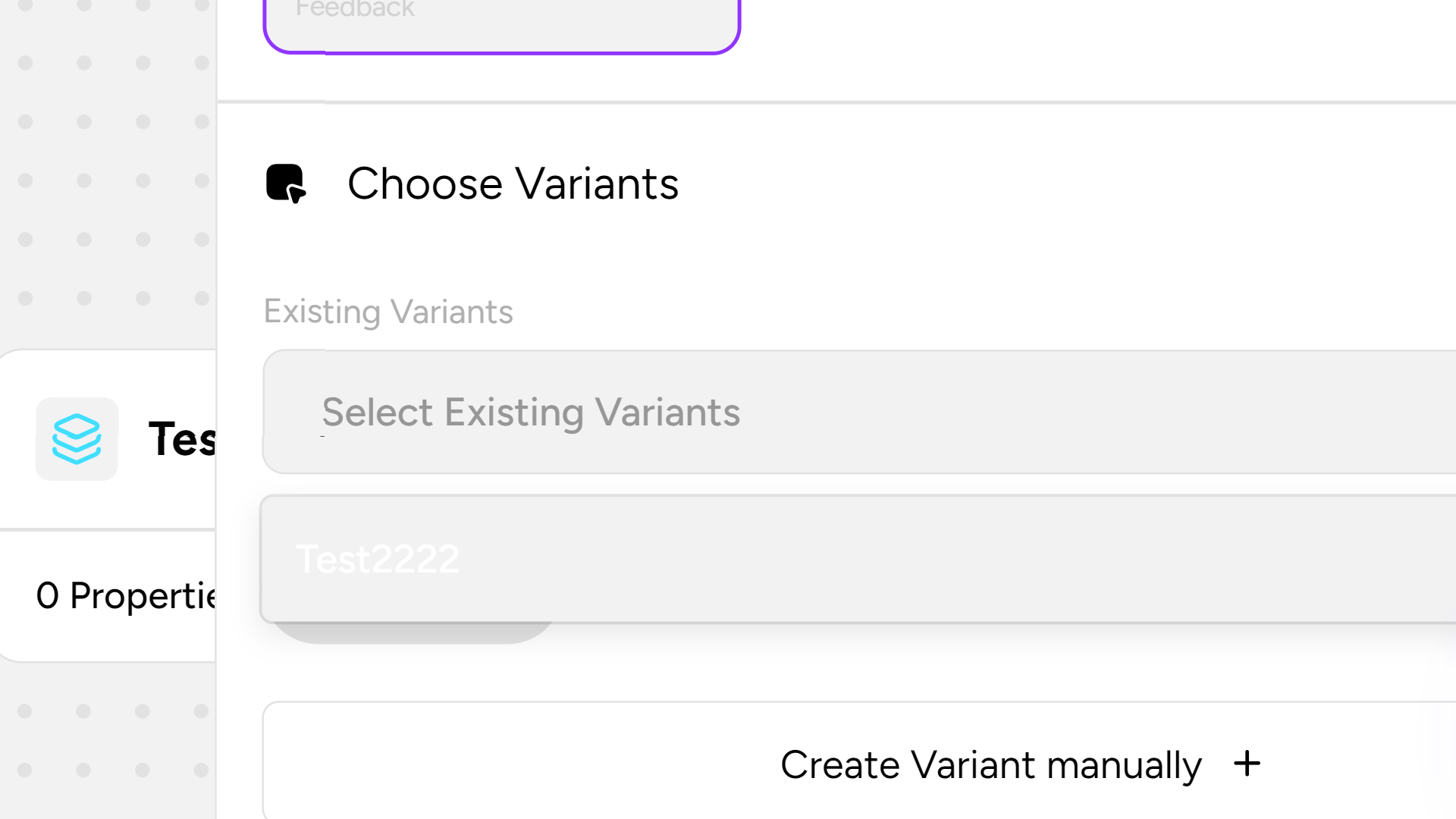
Task: Click the Existing Variants label
Action: point(388,312)
